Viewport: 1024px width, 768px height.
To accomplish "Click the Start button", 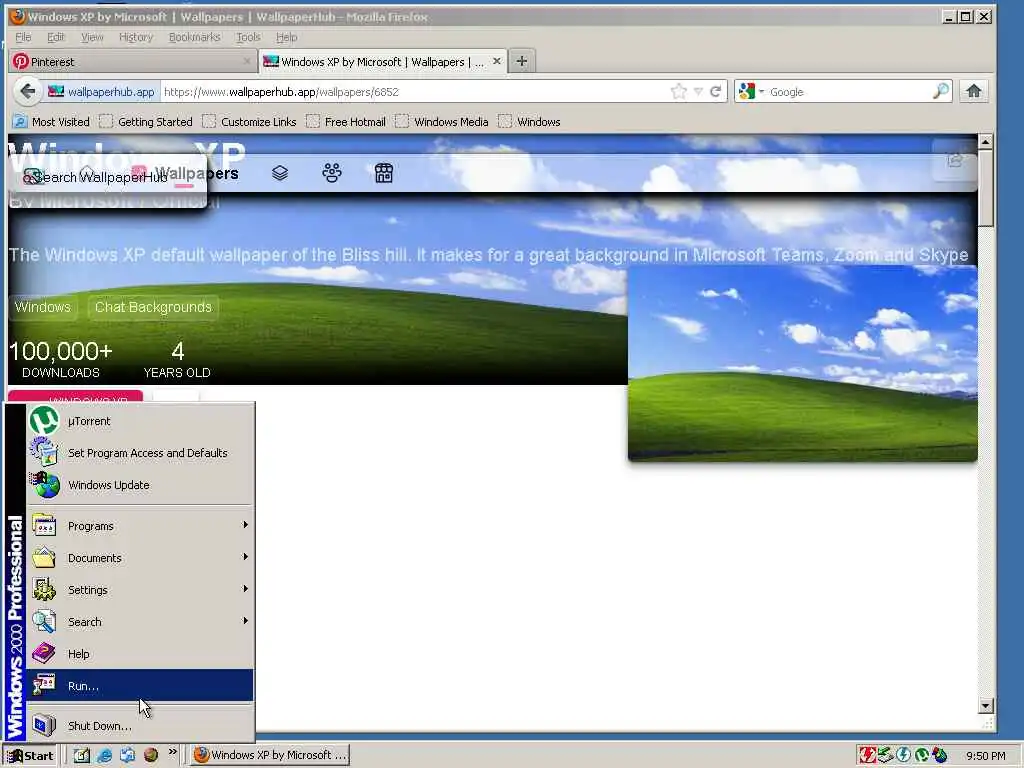I will [x=31, y=756].
